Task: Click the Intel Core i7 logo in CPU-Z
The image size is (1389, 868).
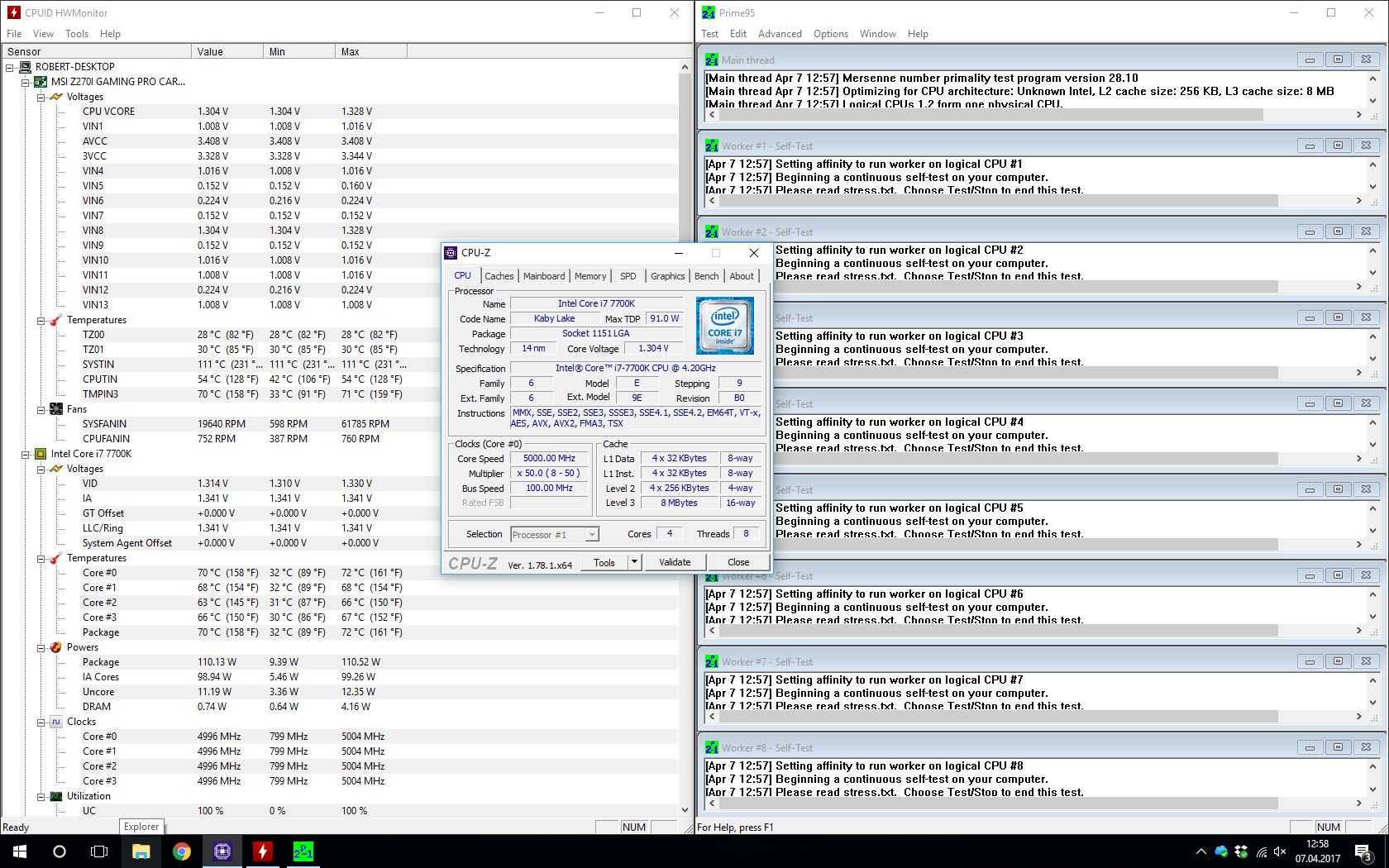Action: pos(725,326)
